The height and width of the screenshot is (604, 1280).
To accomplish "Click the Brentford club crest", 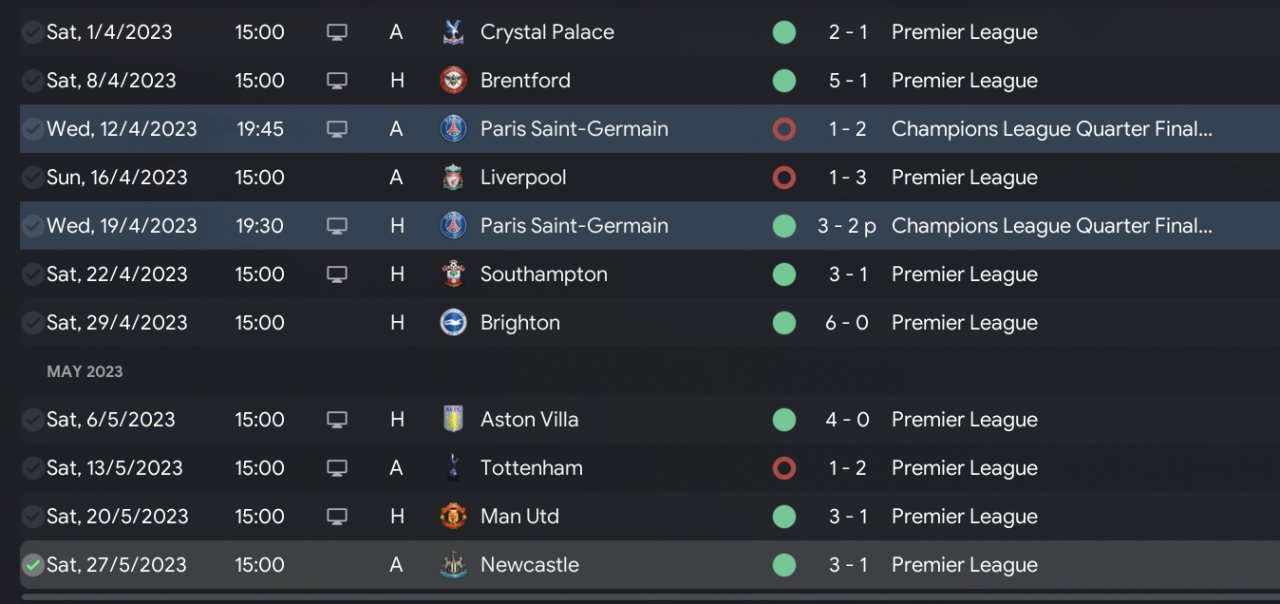I will pyautogui.click(x=453, y=80).
